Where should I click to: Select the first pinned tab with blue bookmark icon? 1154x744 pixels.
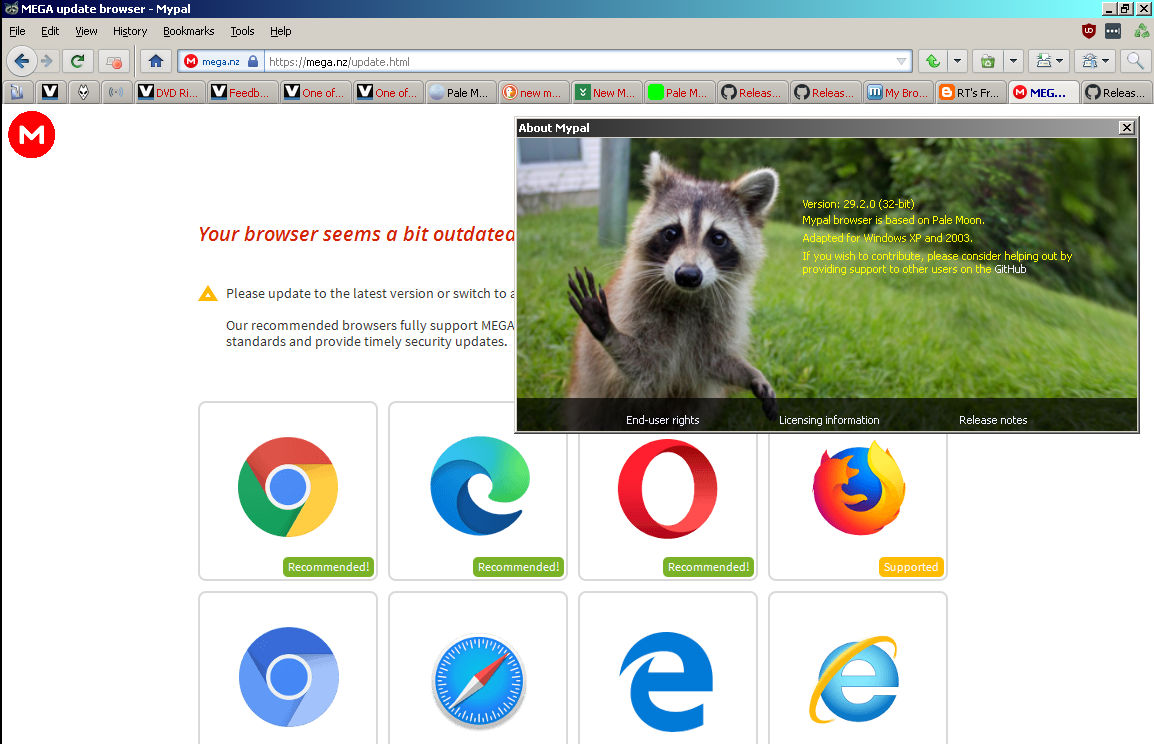tap(17, 92)
